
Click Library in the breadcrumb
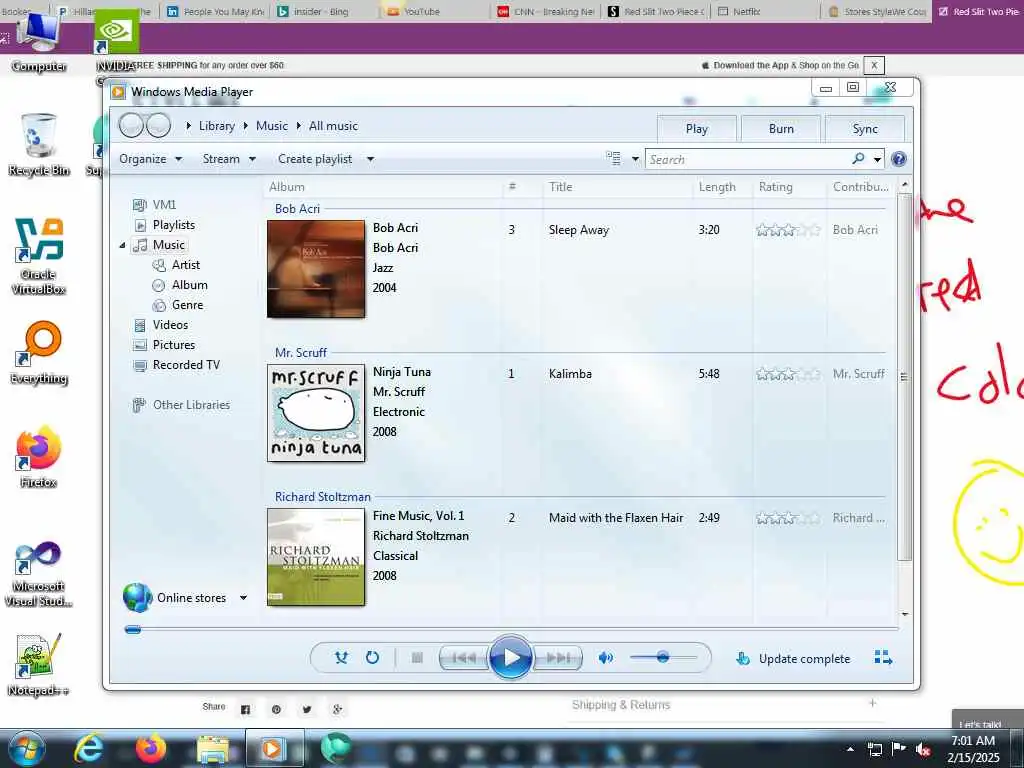(x=217, y=126)
